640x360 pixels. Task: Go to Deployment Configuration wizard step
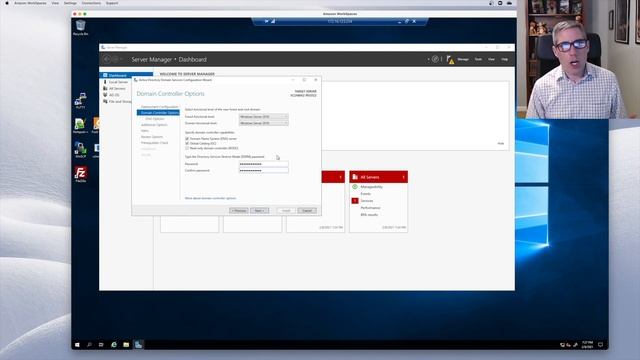tap(159, 107)
